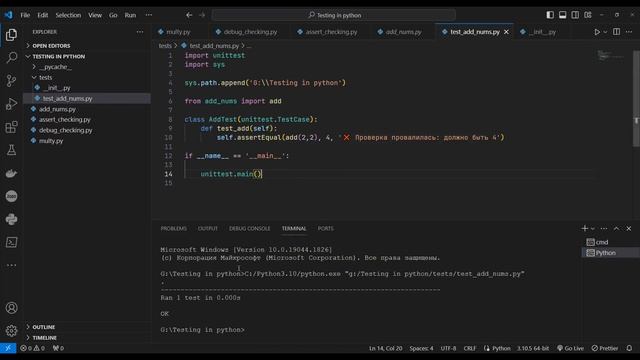
Task: Open the Testing flask view
Action: [11, 150]
